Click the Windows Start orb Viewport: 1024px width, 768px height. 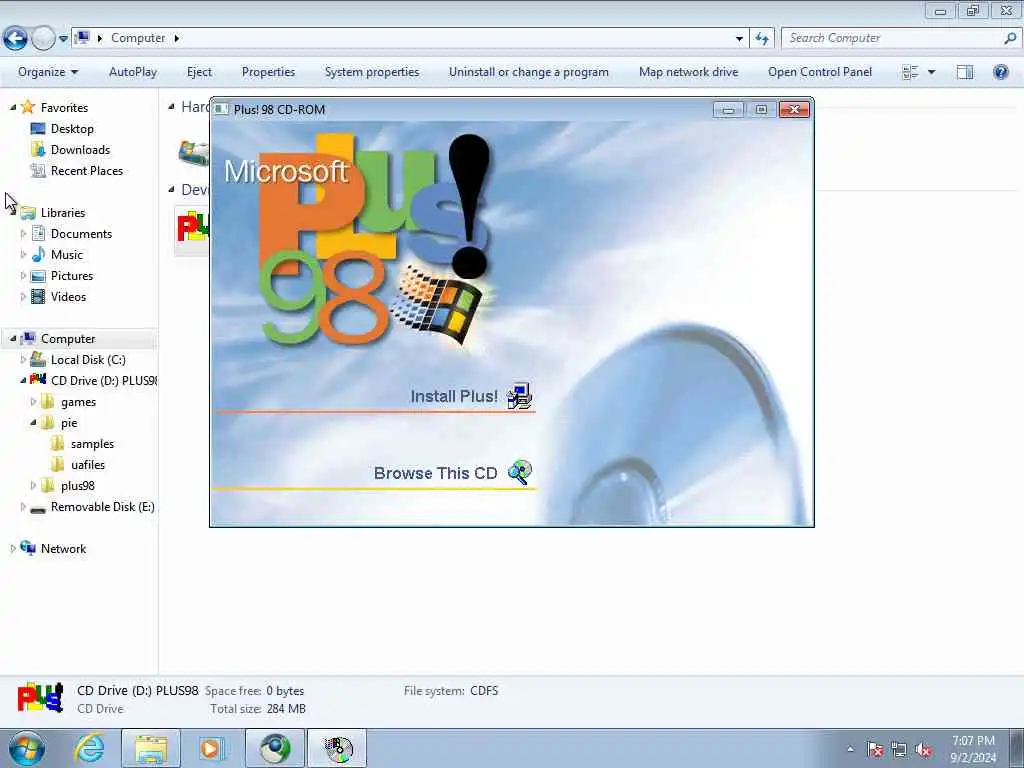[x=27, y=748]
